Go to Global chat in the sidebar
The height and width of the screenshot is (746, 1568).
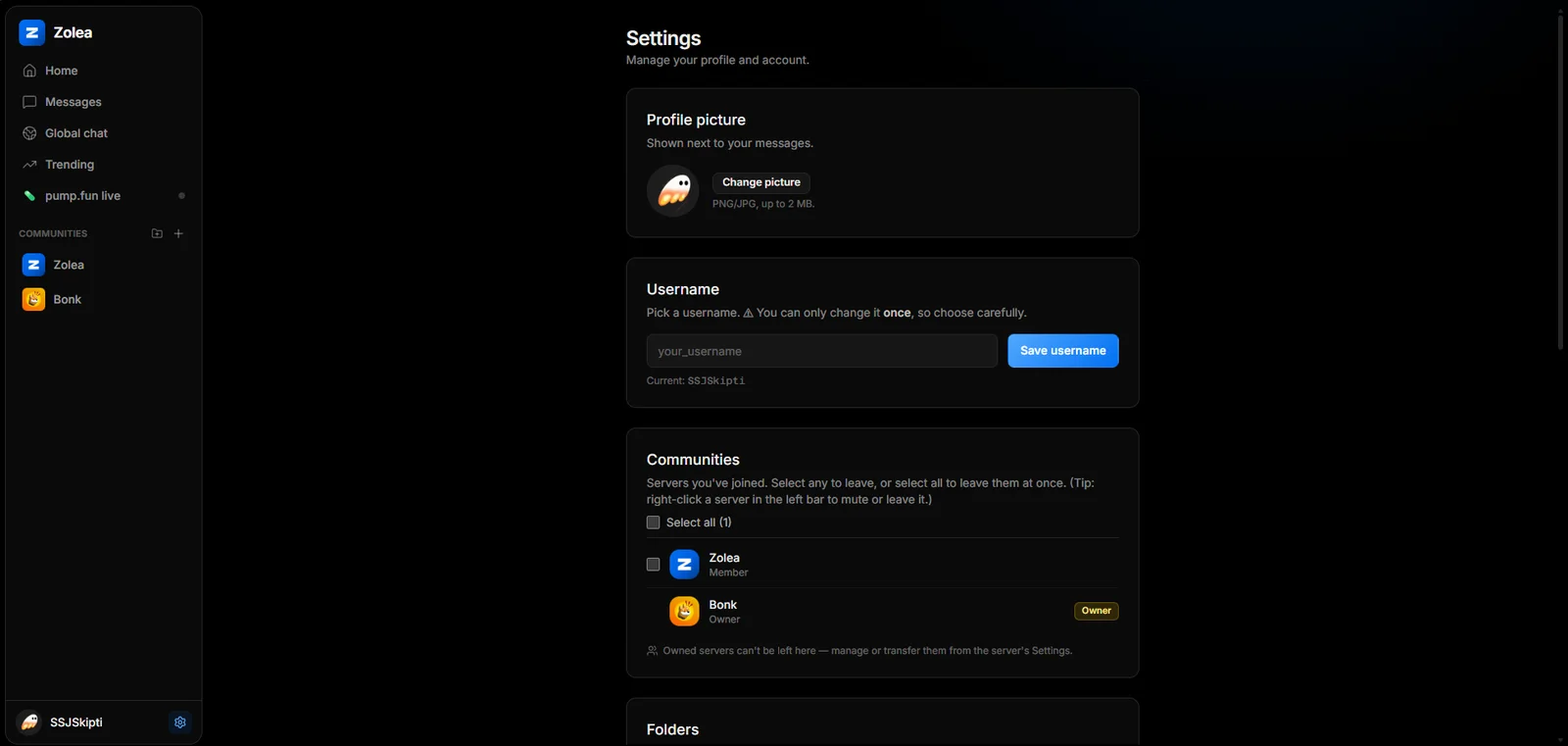[x=104, y=133]
